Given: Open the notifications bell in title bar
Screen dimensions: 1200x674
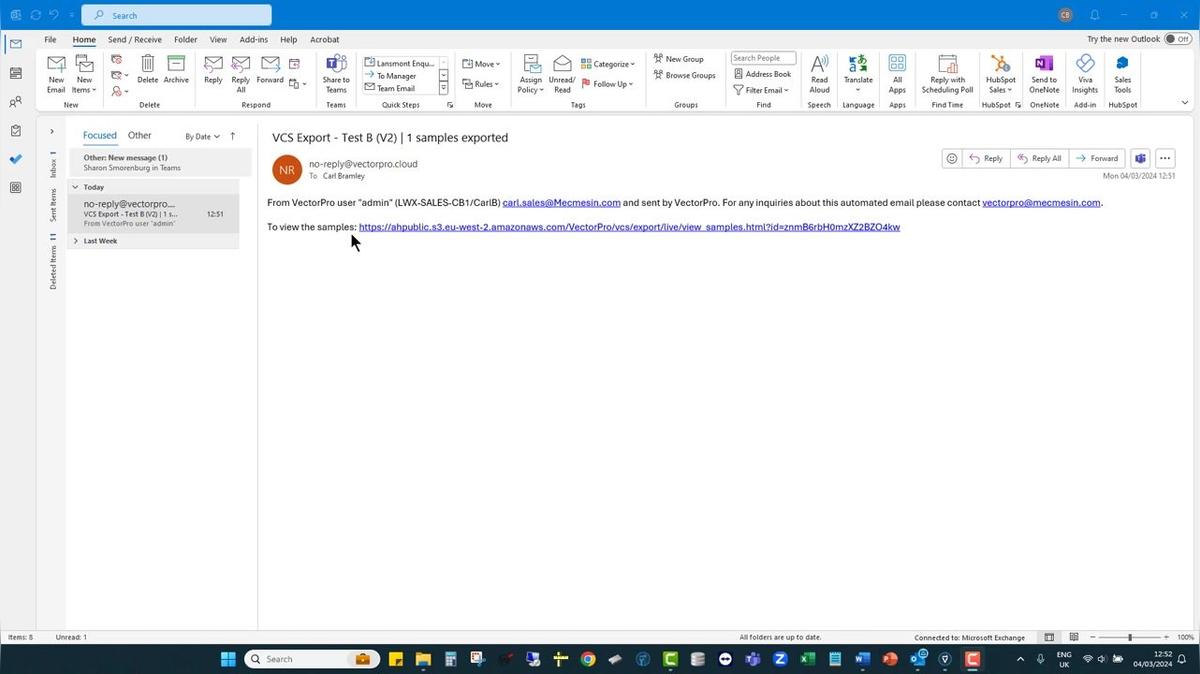Looking at the screenshot, I should (x=1095, y=15).
